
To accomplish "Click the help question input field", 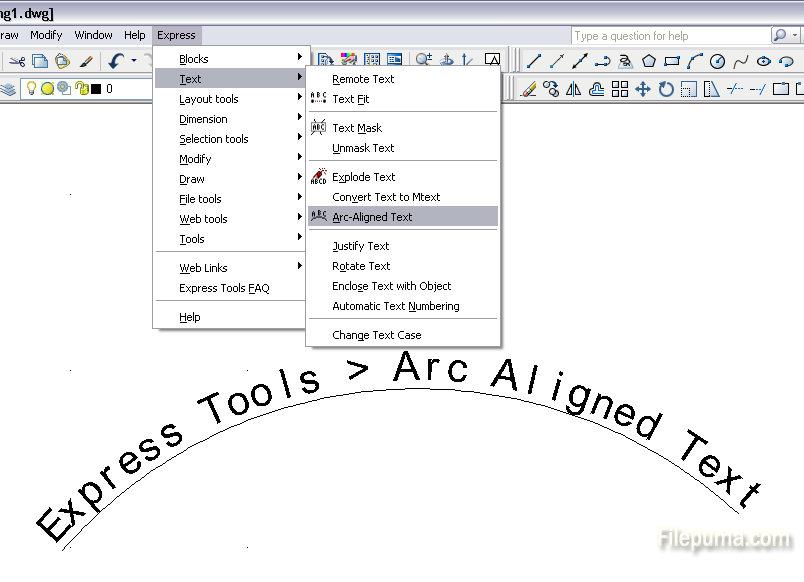I will click(669, 36).
